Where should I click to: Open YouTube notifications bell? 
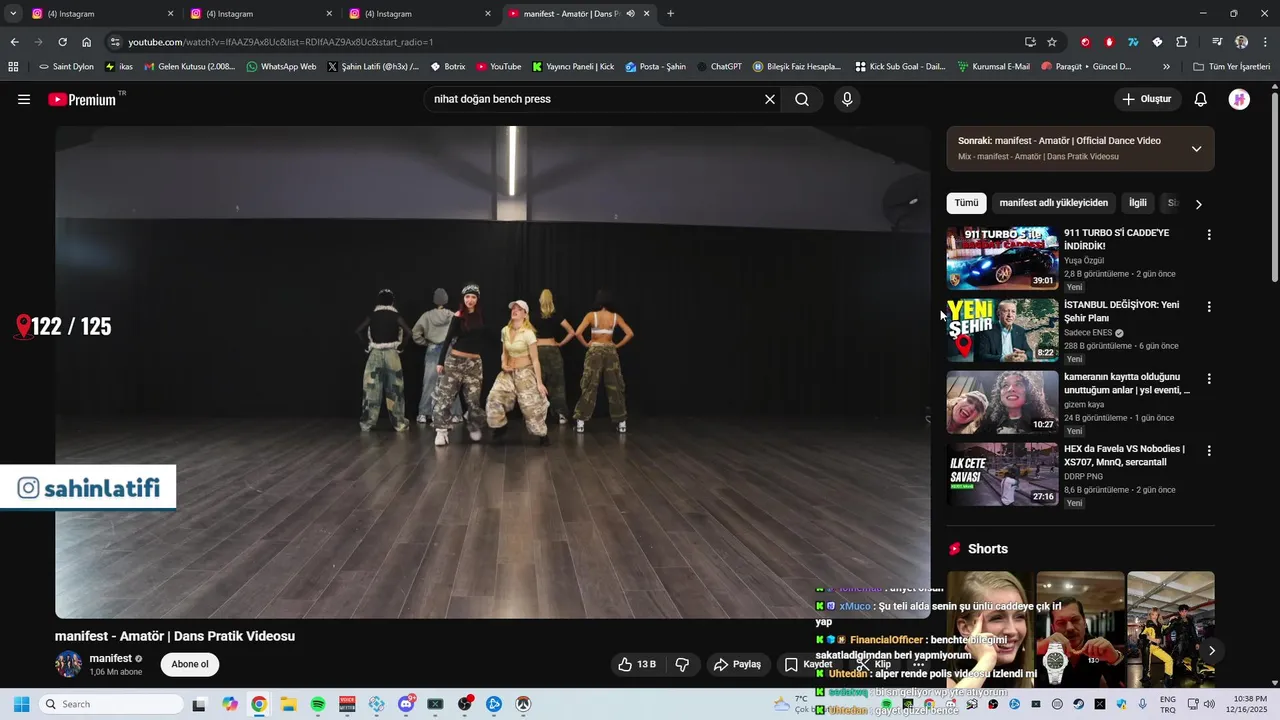(1201, 99)
